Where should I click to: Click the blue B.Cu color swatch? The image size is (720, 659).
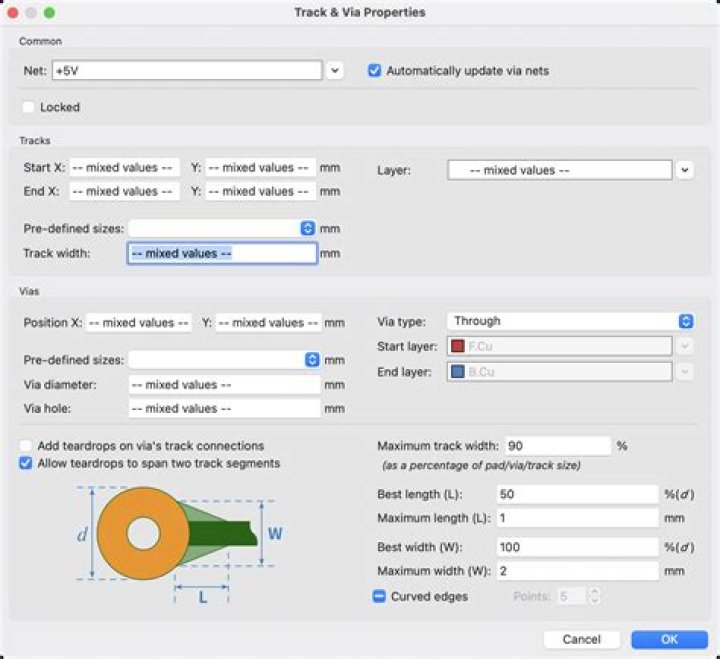click(458, 372)
